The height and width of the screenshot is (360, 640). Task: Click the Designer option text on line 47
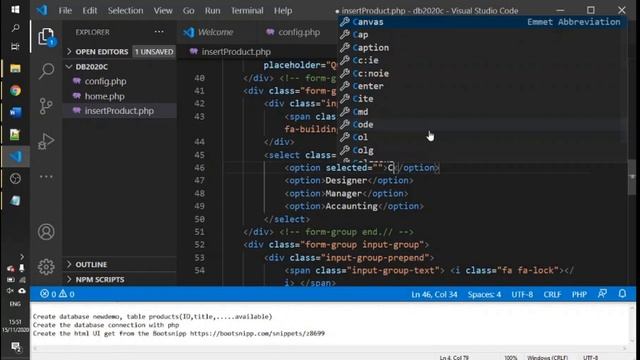[x=346, y=180]
